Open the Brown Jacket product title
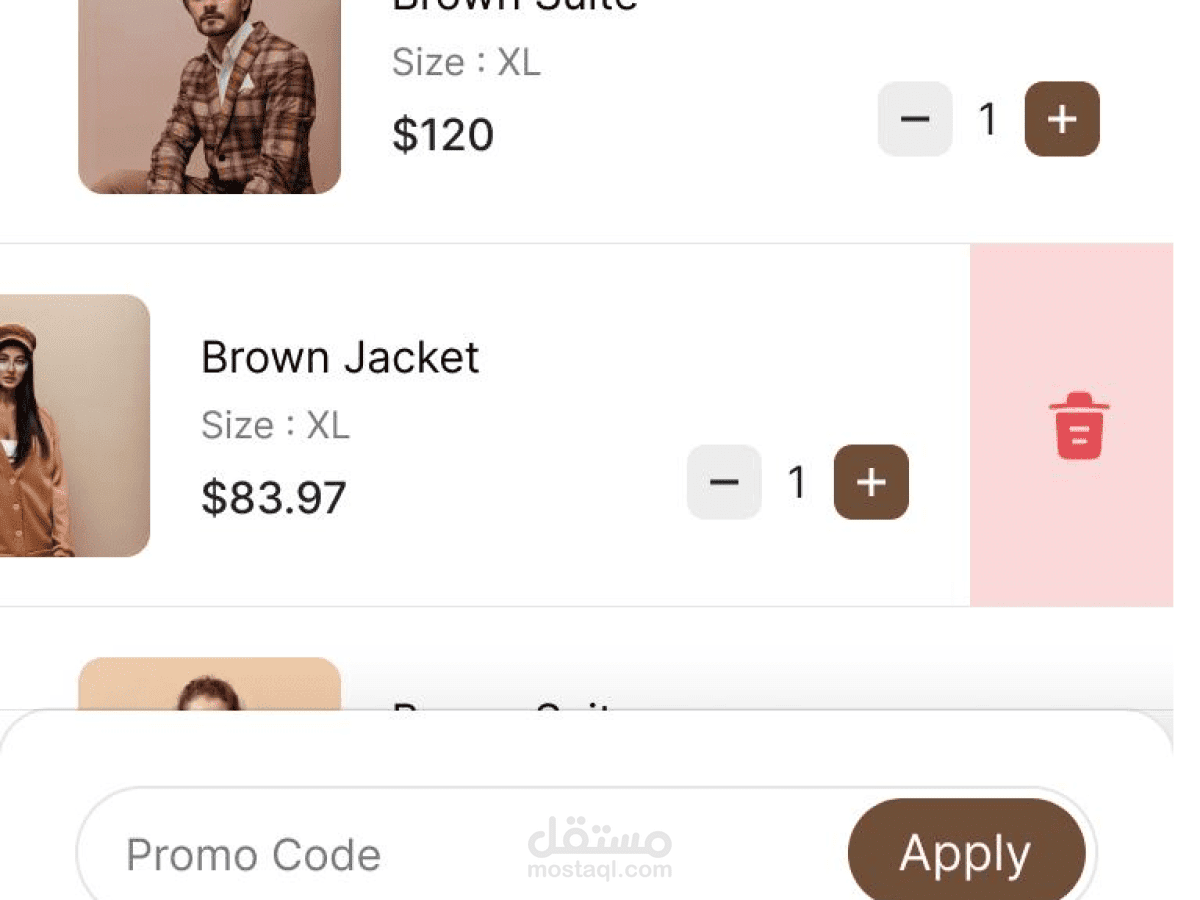Screen dimensions: 1200x900 tap(340, 357)
